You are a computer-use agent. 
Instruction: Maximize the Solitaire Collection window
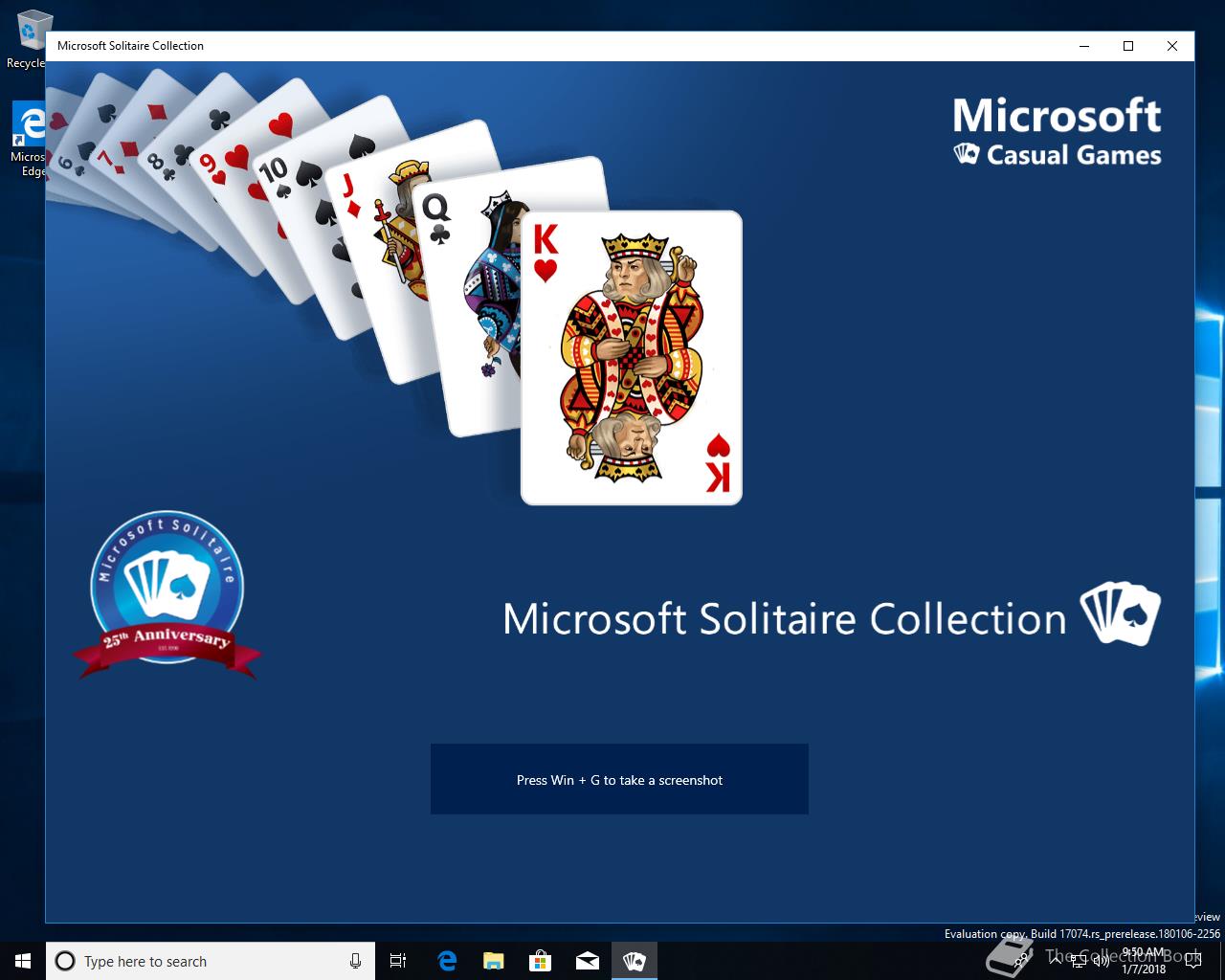[1128, 46]
